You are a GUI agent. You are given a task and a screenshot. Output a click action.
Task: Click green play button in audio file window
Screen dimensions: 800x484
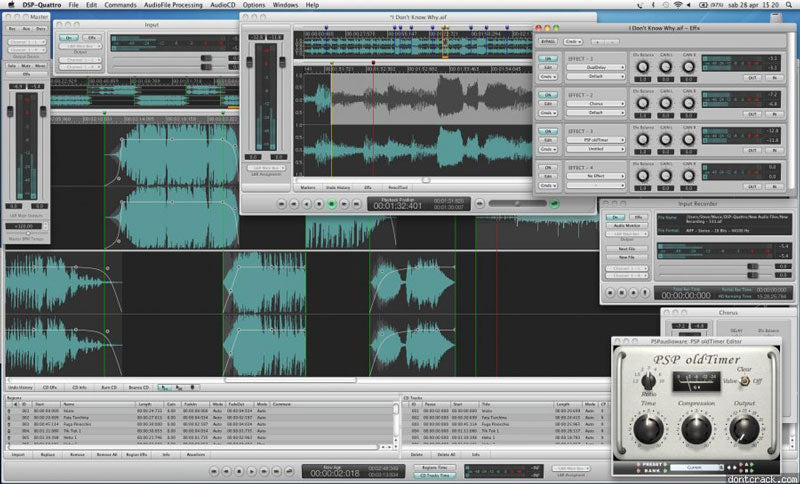(332, 204)
